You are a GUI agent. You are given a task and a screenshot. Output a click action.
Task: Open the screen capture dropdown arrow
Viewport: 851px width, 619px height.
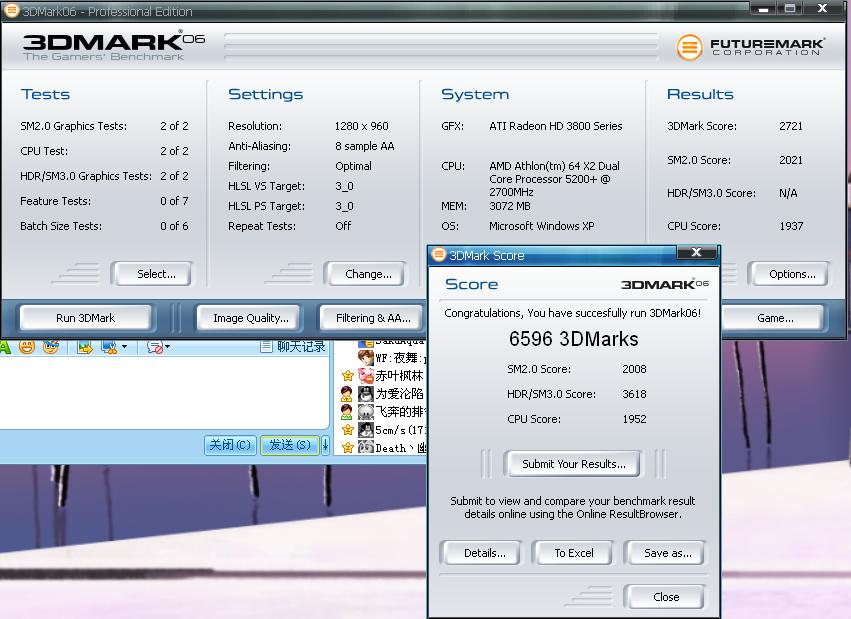pyautogui.click(x=124, y=346)
